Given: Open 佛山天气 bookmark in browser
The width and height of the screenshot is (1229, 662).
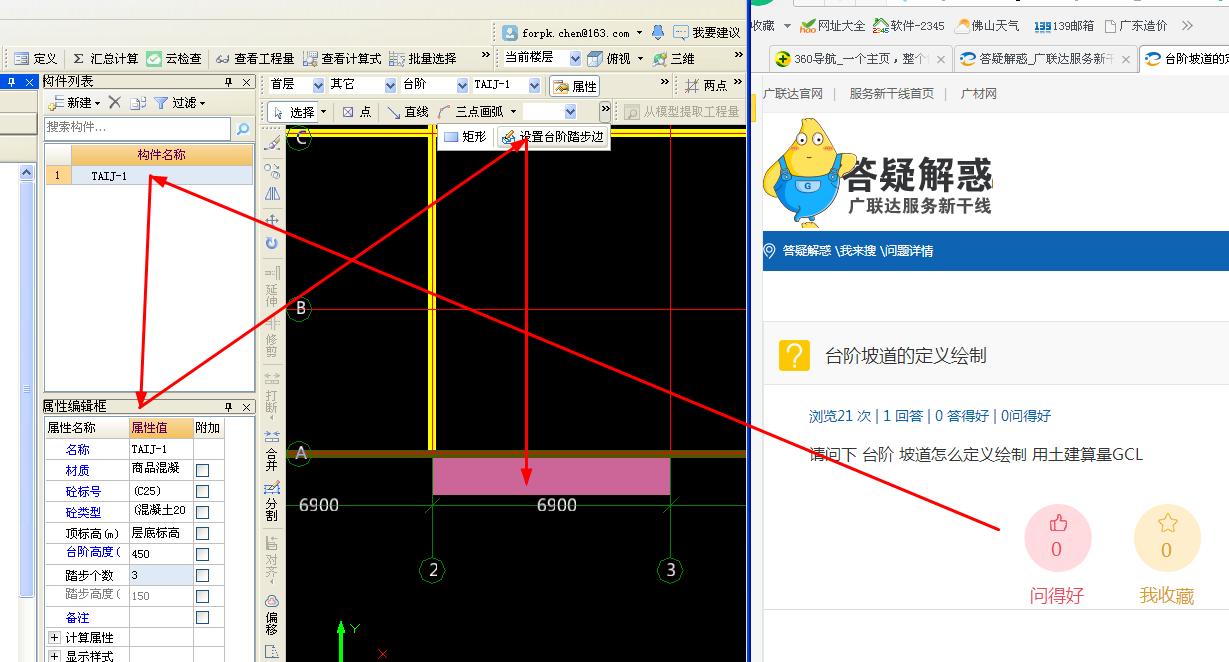Looking at the screenshot, I should (x=988, y=26).
